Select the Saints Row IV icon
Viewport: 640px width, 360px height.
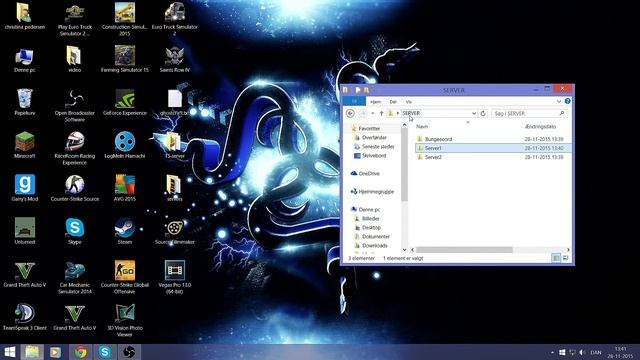(x=175, y=59)
